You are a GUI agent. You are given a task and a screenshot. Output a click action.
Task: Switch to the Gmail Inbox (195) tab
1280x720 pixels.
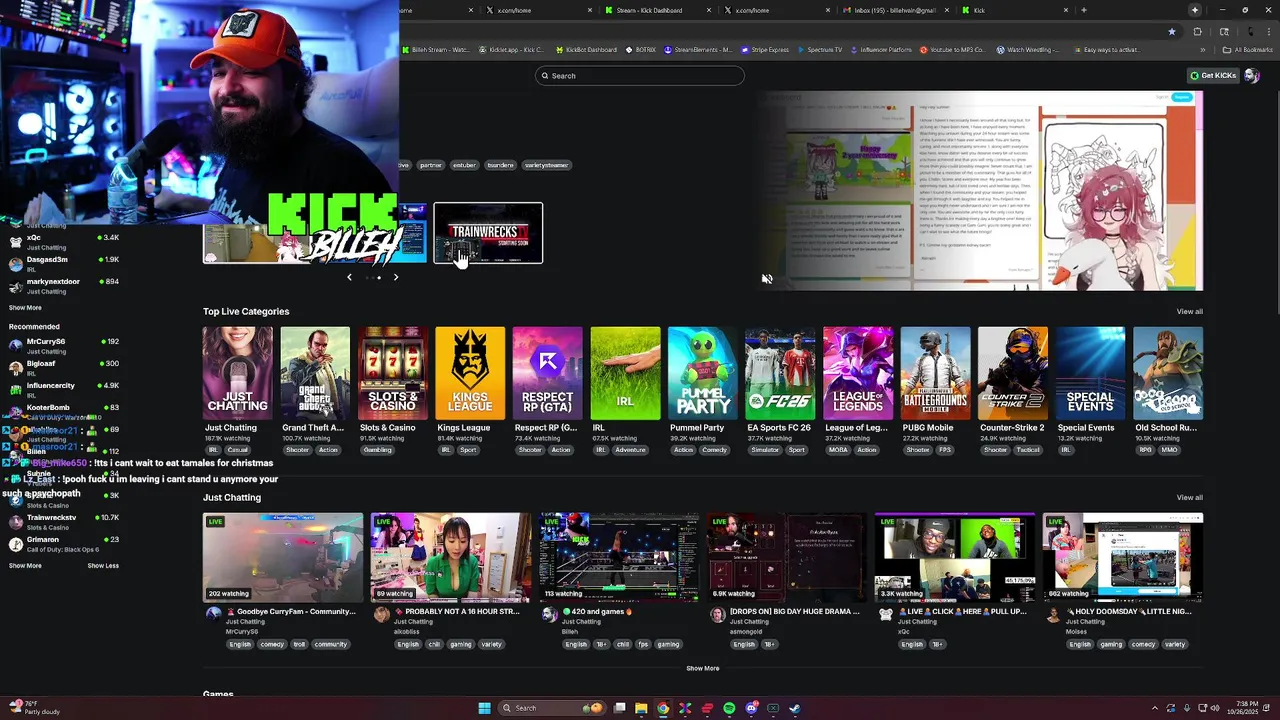tap(896, 10)
